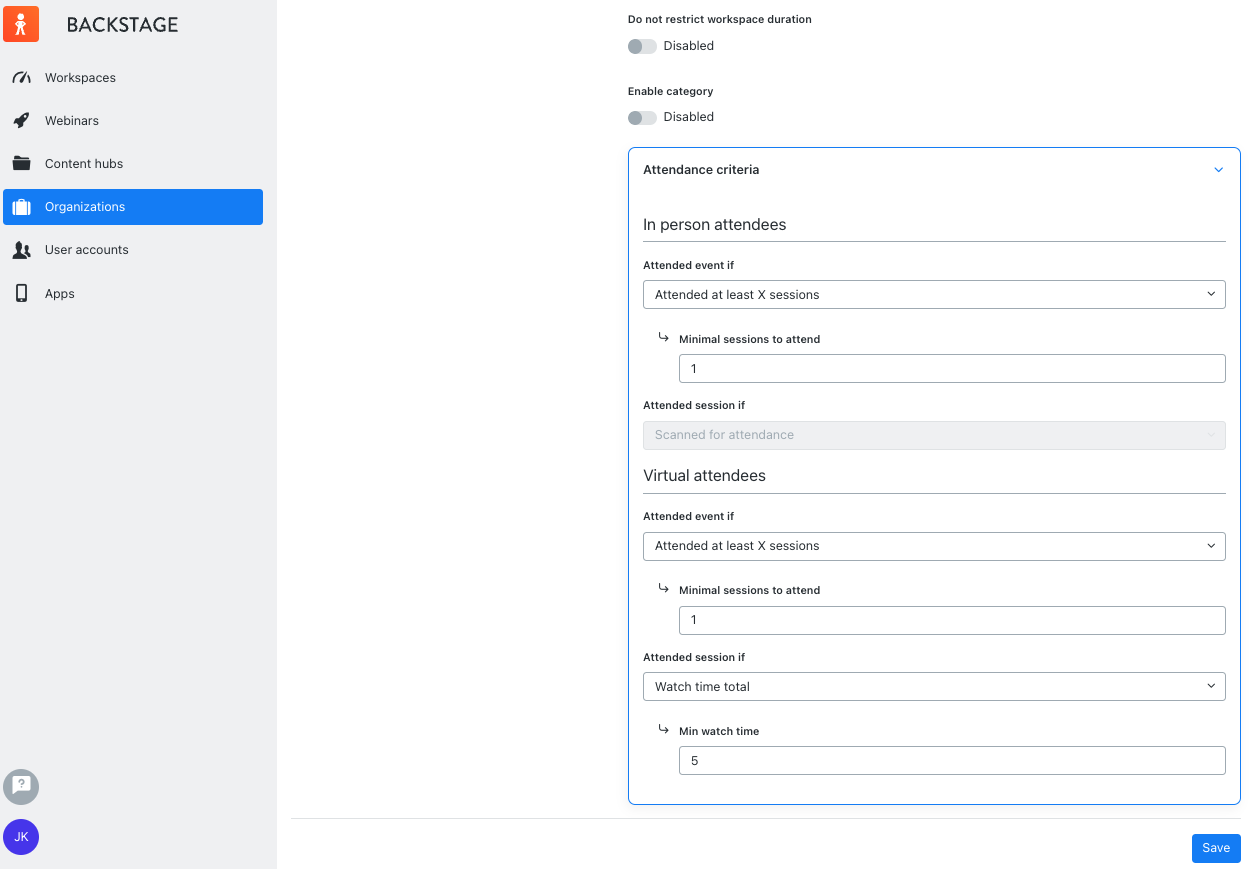Image resolution: width=1249 pixels, height=869 pixels.
Task: Select the in-person Minimal sessions input field
Action: tap(952, 368)
